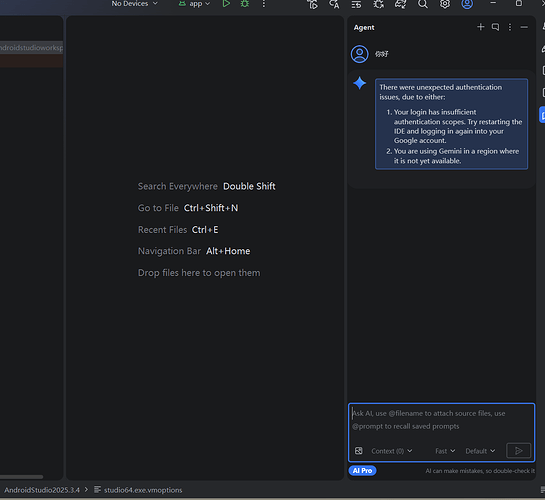
Task: Click studio64.exe.vmoptions in the navigation breadcrumb
Action: click(x=143, y=490)
